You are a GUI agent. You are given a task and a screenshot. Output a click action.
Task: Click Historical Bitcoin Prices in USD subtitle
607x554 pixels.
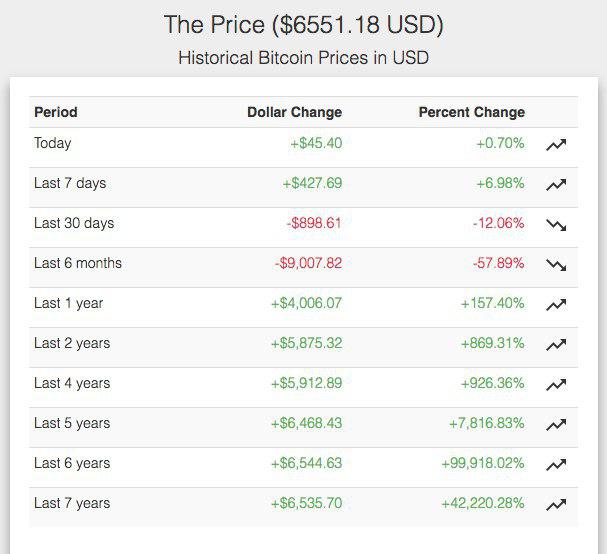coord(304,58)
